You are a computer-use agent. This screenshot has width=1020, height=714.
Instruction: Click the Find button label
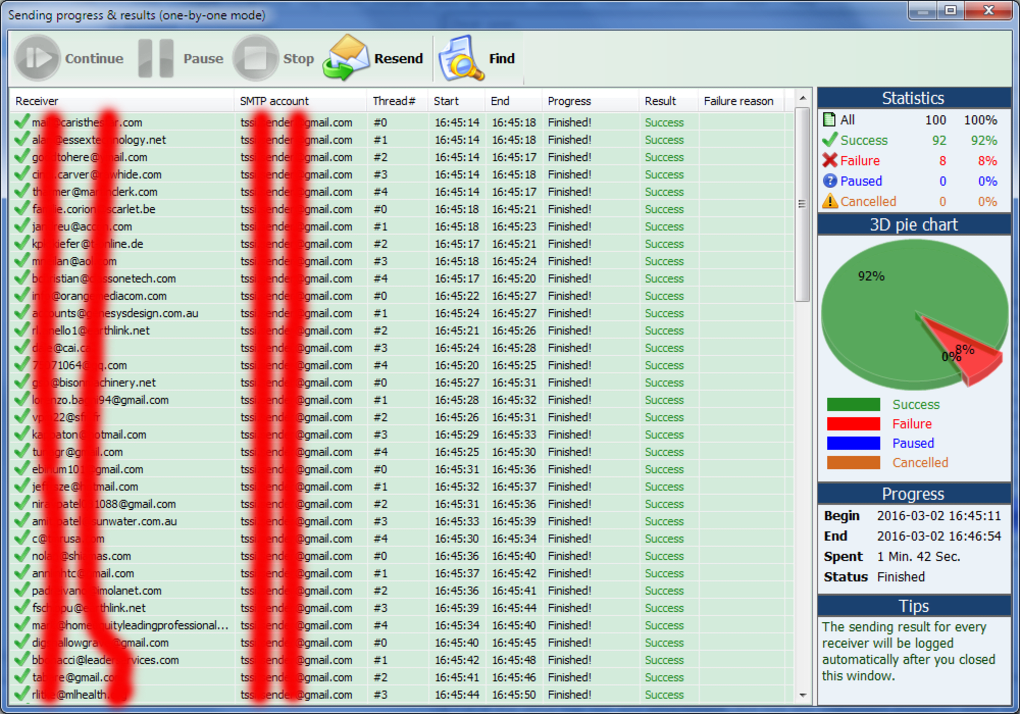coord(502,58)
